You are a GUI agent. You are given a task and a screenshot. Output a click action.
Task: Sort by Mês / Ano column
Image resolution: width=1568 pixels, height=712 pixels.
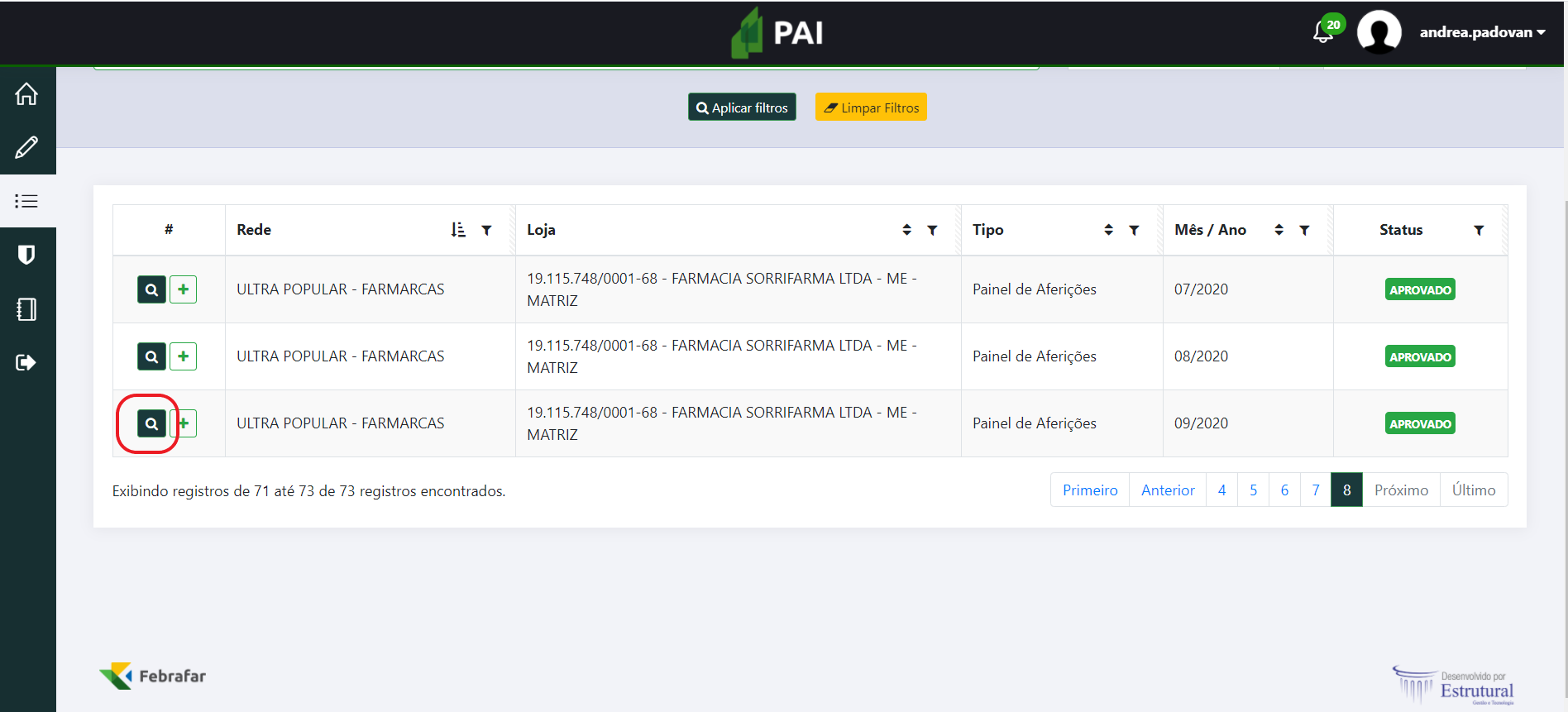coord(1279,230)
